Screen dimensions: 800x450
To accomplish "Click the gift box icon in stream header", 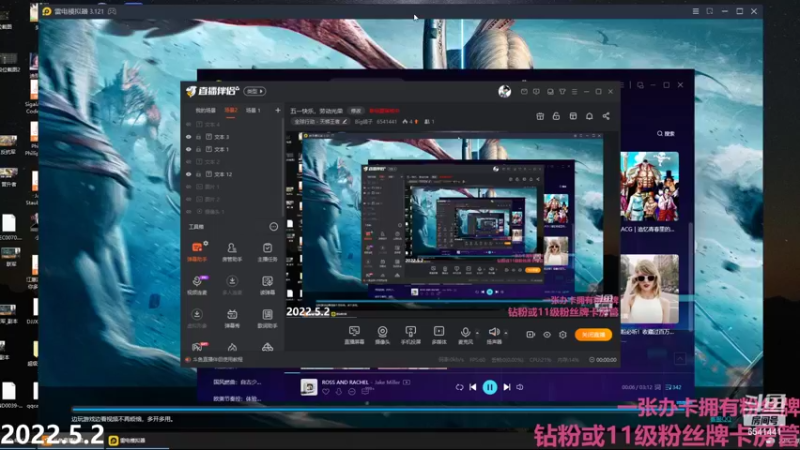I will click(x=540, y=116).
